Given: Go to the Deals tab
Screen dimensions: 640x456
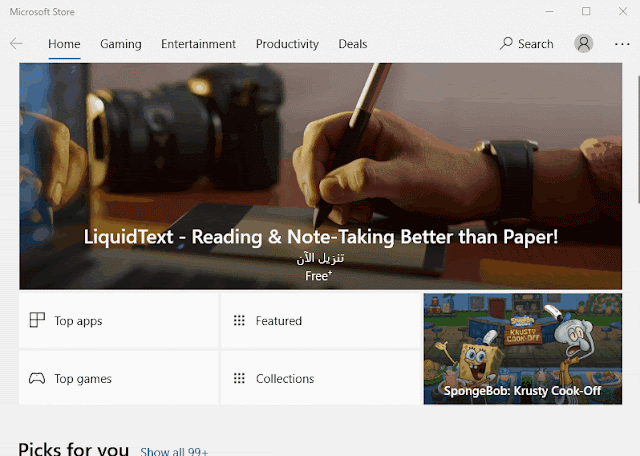Looking at the screenshot, I should (x=353, y=44).
